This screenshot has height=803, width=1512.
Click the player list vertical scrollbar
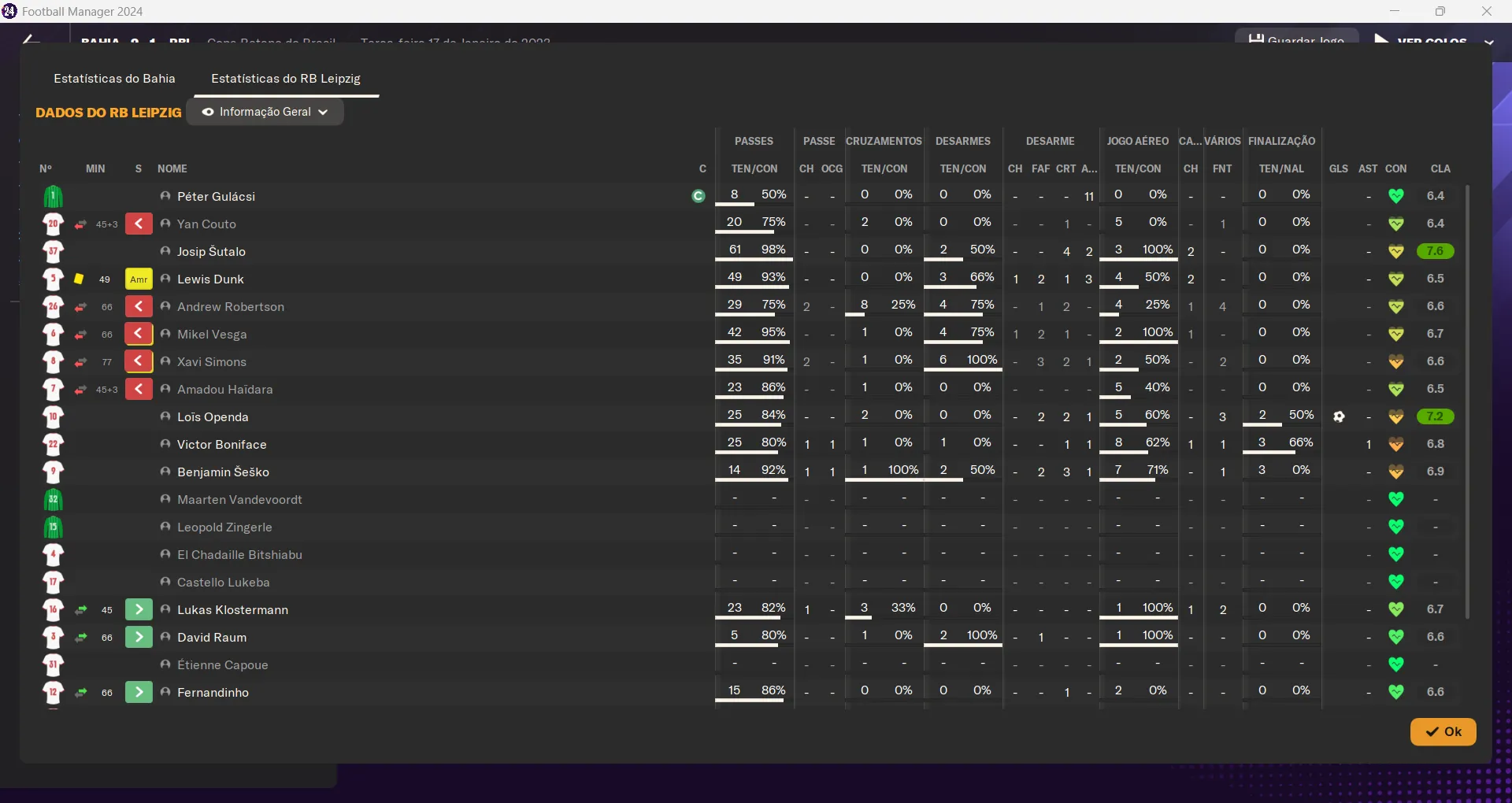[x=1467, y=401]
